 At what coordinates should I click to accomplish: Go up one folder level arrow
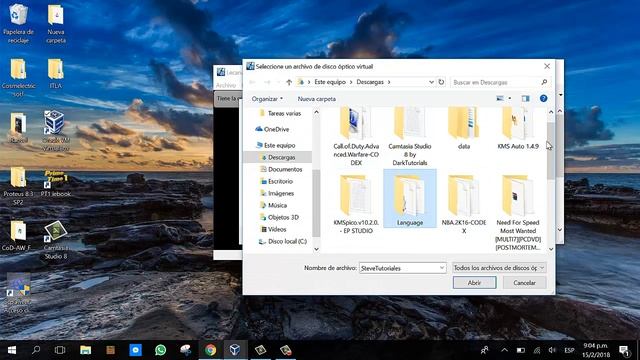click(x=289, y=82)
